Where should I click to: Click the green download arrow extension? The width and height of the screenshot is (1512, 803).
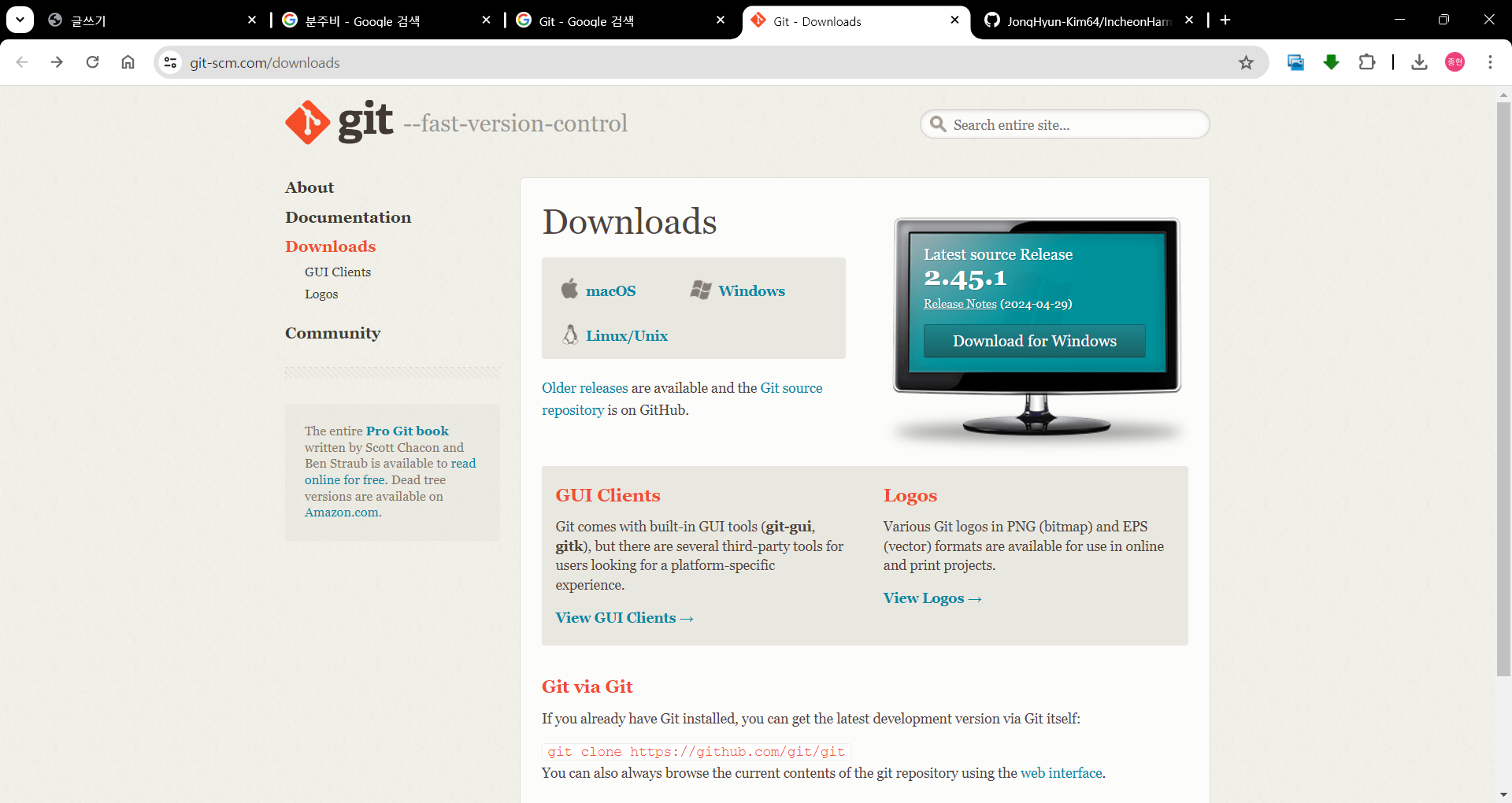pos(1332,62)
